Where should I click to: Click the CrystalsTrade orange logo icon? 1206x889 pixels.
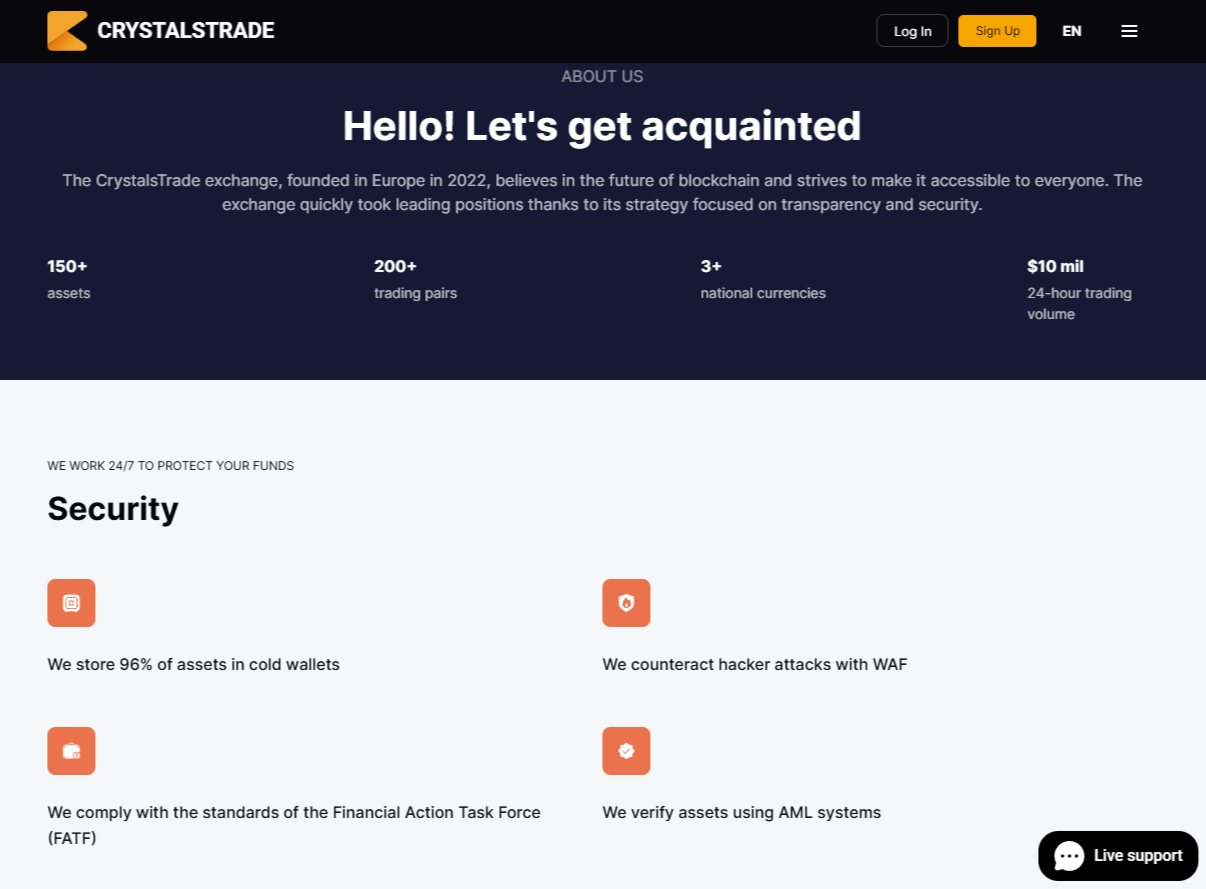pyautogui.click(x=67, y=31)
